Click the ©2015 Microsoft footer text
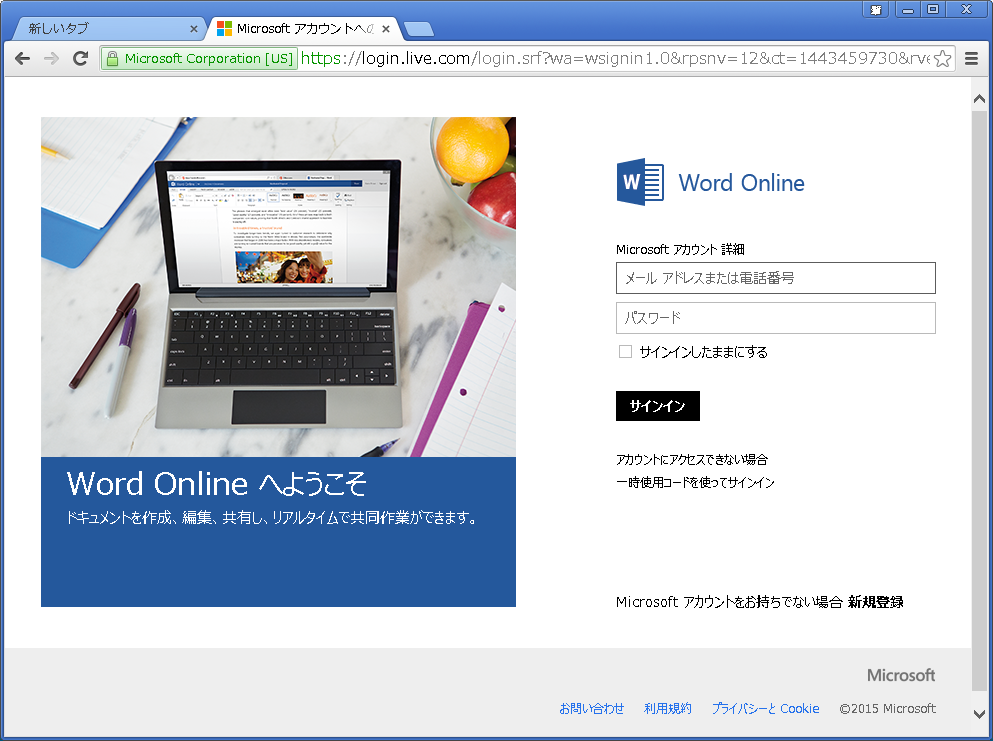This screenshot has width=993, height=741. tap(887, 709)
